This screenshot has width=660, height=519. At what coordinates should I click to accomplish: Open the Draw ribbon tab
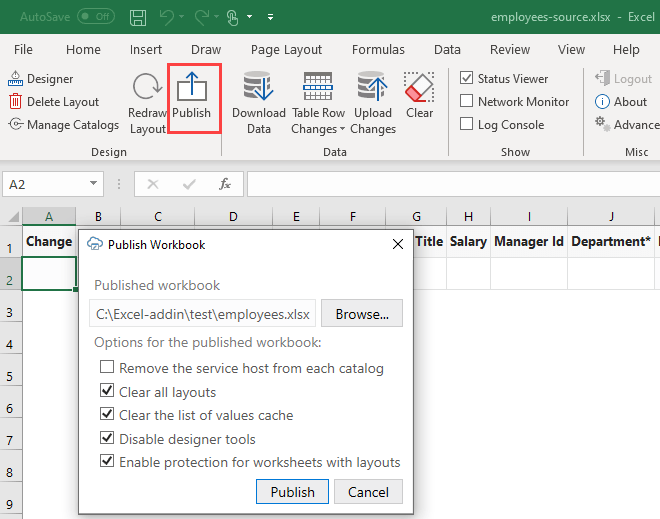click(206, 50)
